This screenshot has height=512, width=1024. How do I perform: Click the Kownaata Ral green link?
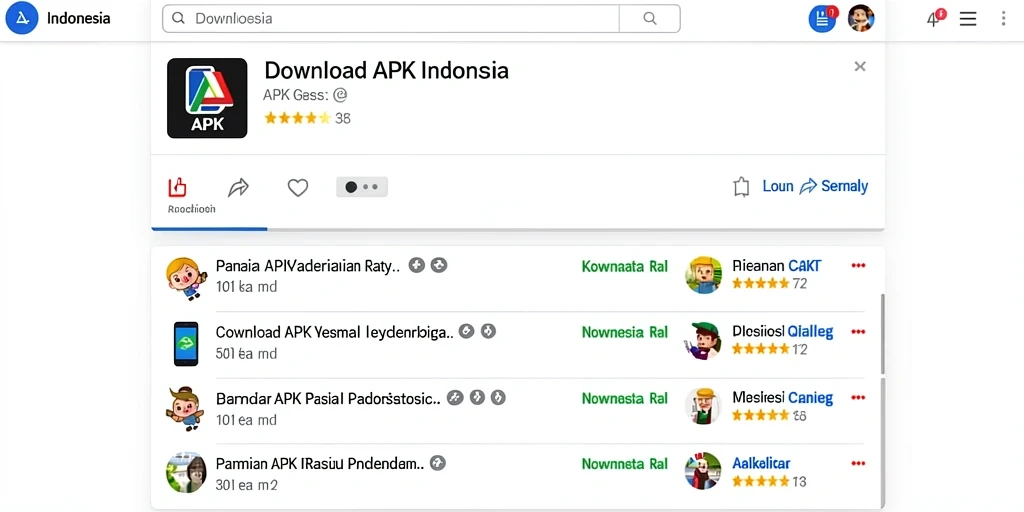coord(624,266)
